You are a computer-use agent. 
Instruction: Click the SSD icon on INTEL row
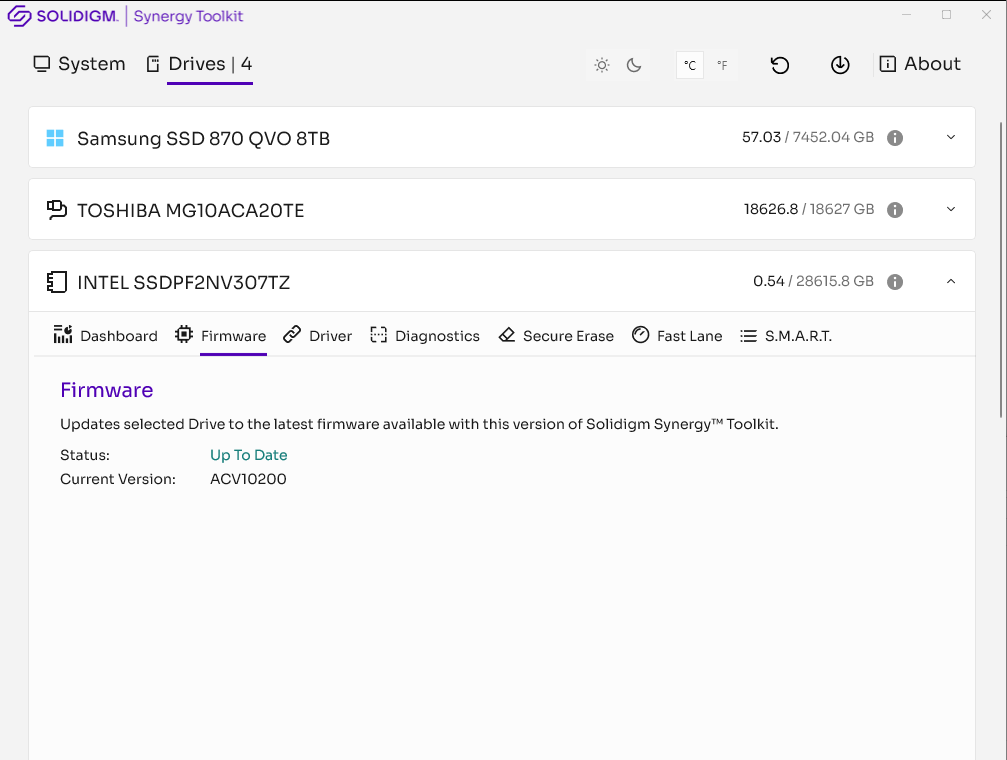tap(57, 282)
